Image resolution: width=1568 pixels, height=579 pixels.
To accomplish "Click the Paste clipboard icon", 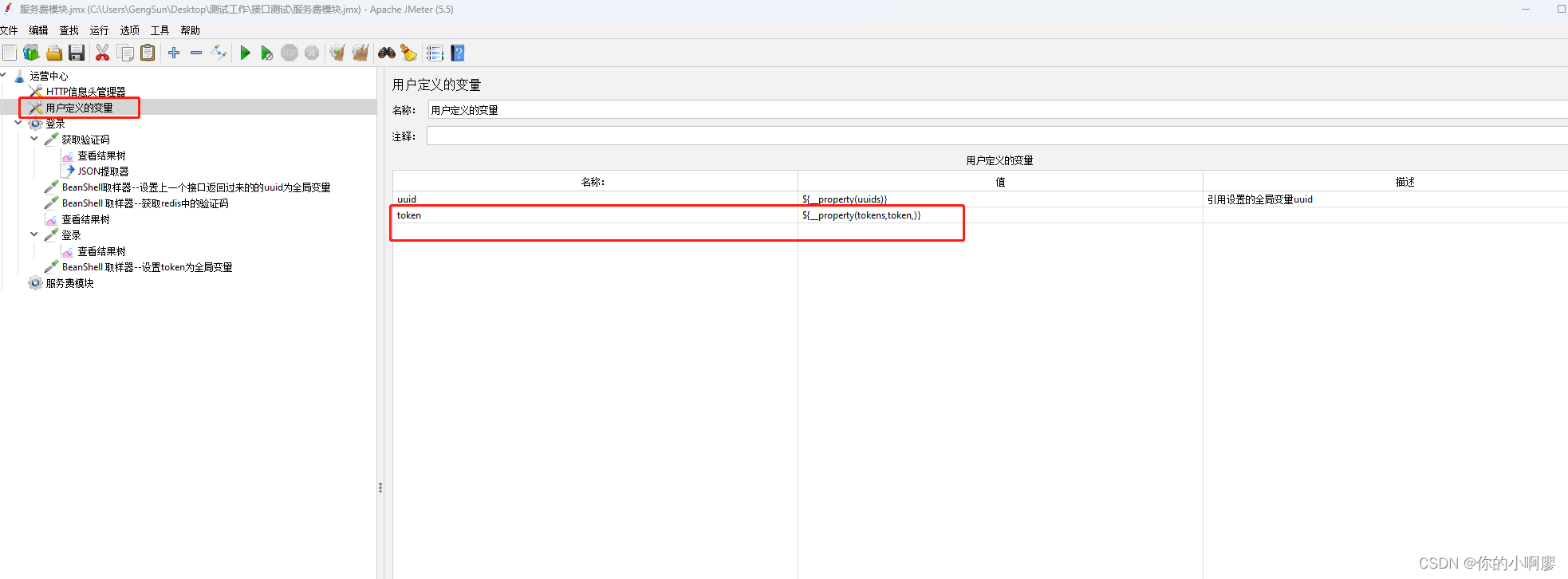I will 148,53.
